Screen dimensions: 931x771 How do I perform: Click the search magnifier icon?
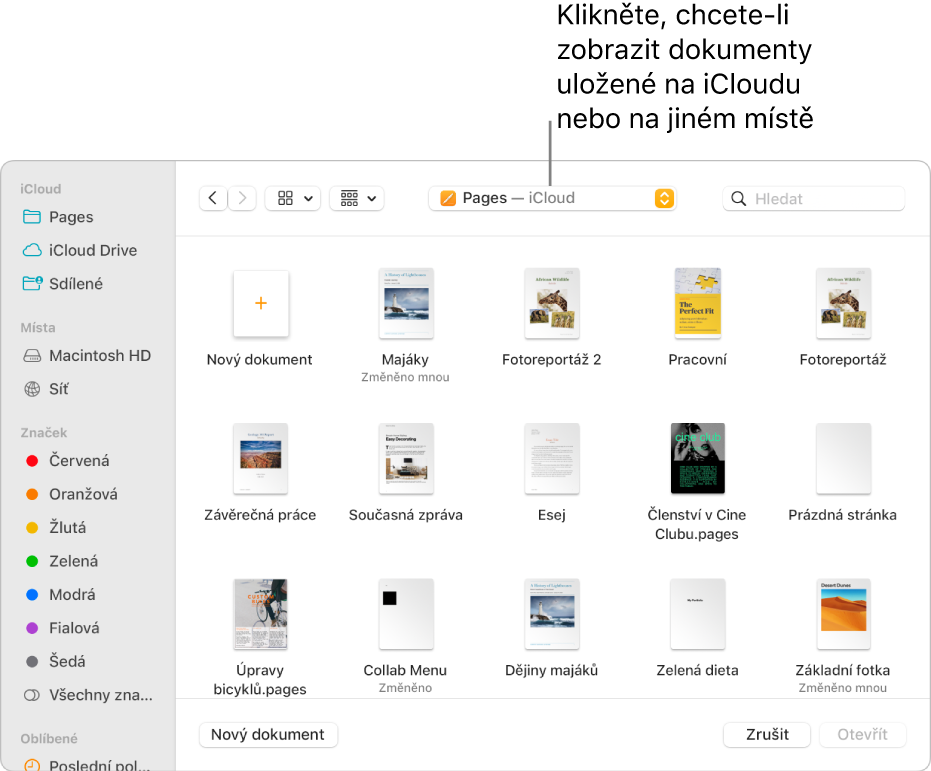click(738, 198)
